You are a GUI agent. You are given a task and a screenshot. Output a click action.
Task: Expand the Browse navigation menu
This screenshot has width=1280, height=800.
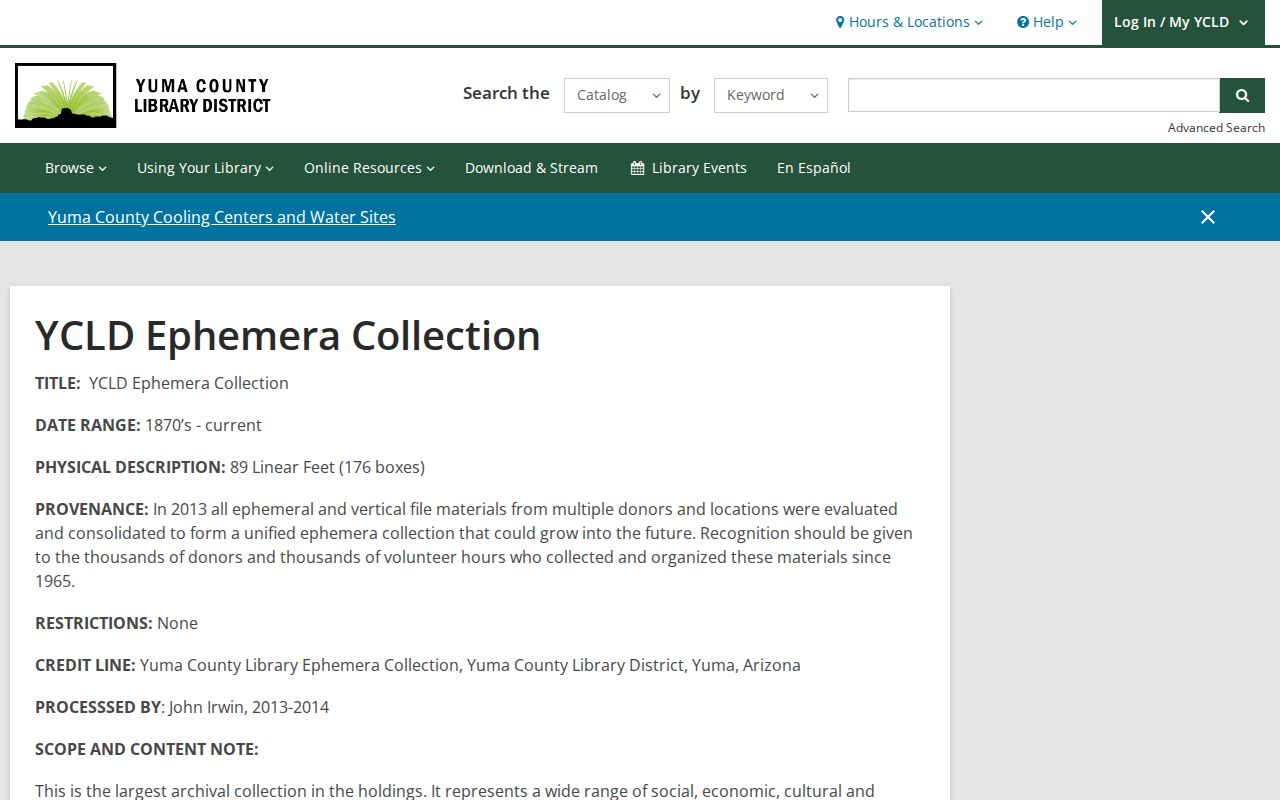(76, 168)
